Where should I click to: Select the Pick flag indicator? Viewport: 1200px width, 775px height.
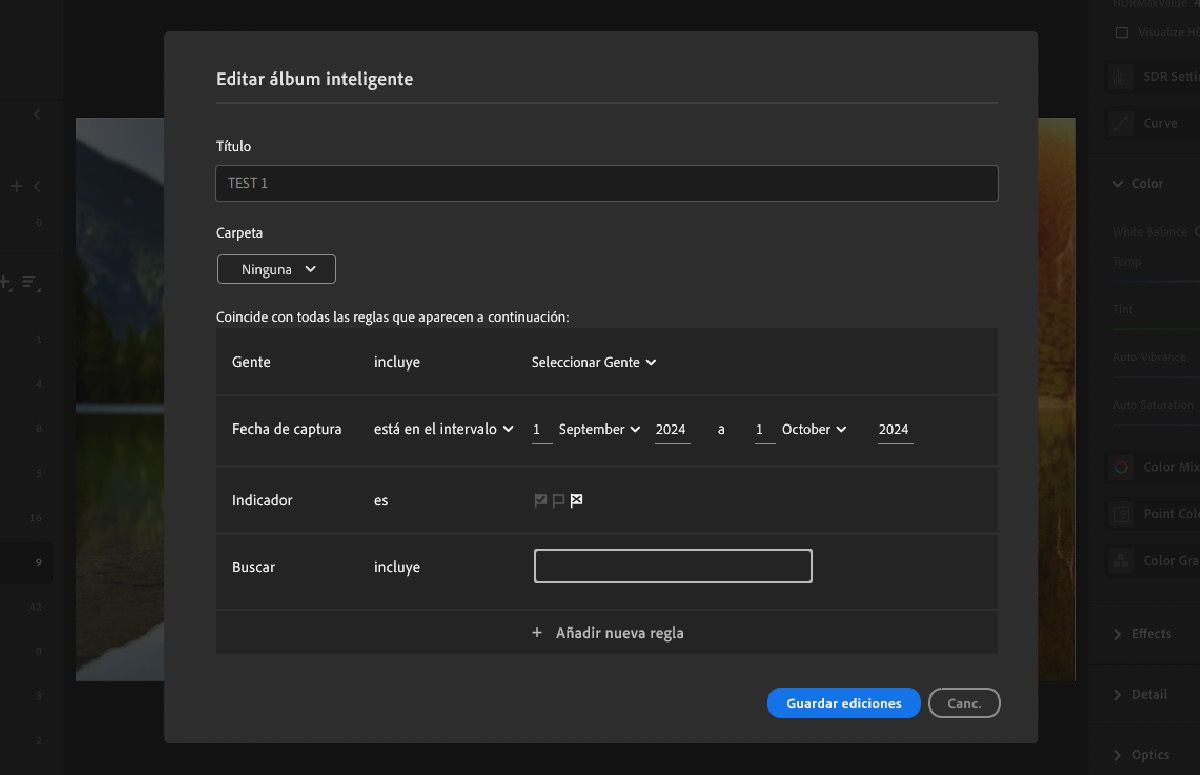pyautogui.click(x=541, y=500)
